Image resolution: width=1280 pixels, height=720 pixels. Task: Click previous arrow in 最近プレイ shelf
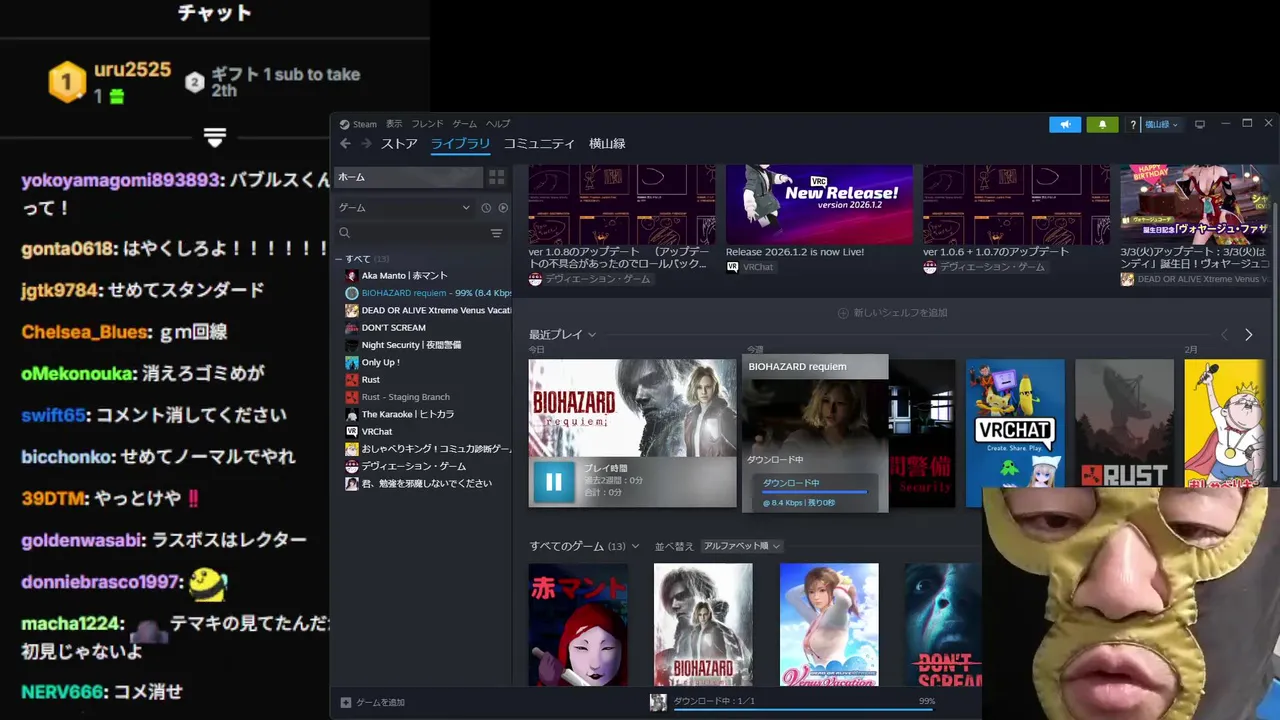(1224, 335)
